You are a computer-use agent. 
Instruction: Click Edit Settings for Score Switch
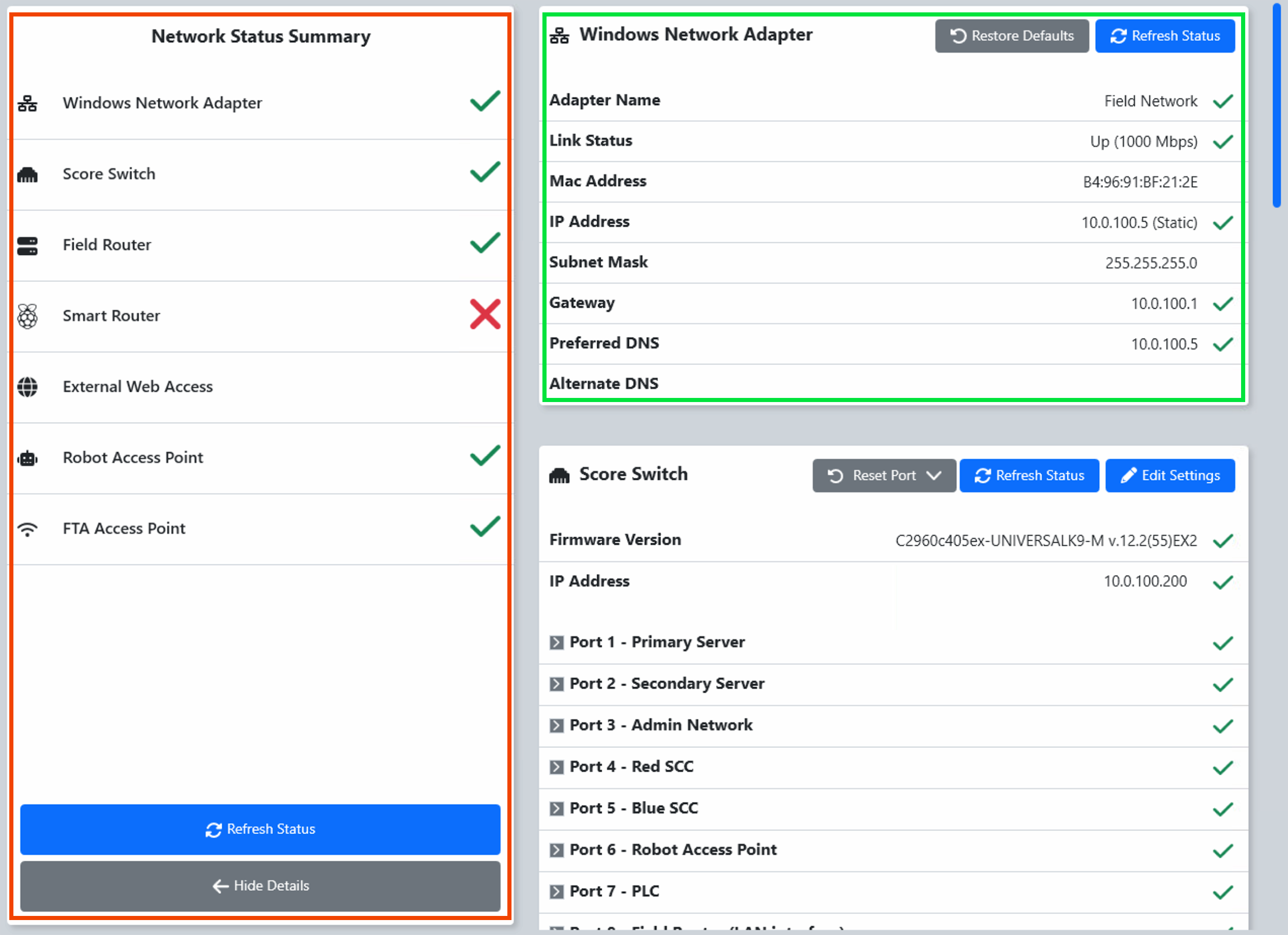(1170, 476)
